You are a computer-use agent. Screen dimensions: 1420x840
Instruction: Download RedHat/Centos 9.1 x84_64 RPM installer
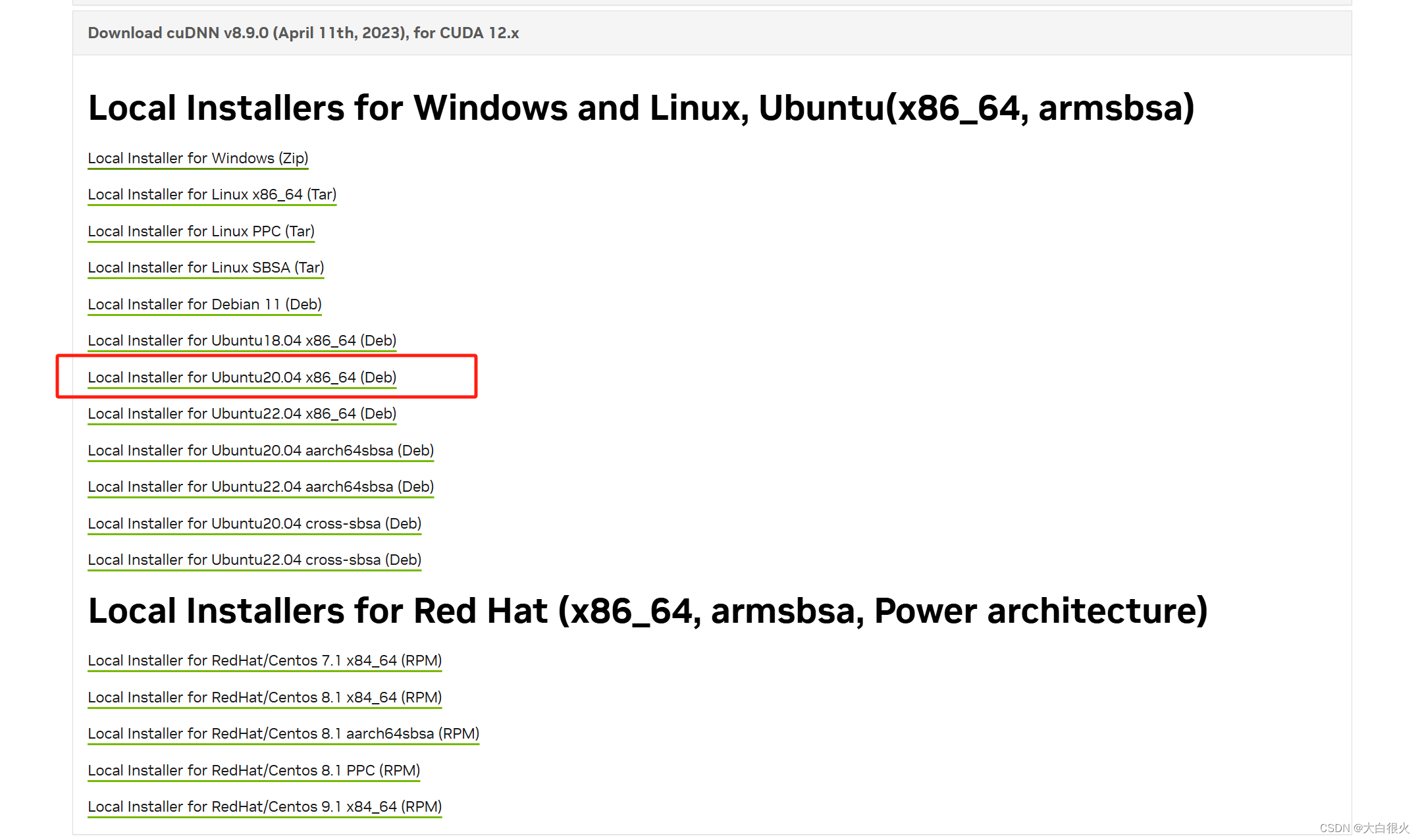[x=265, y=807]
